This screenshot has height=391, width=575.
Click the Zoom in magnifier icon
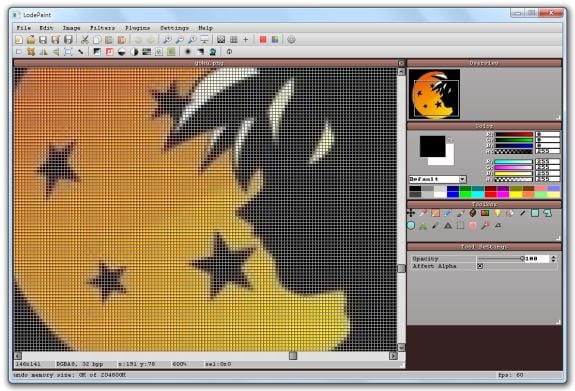click(167, 40)
